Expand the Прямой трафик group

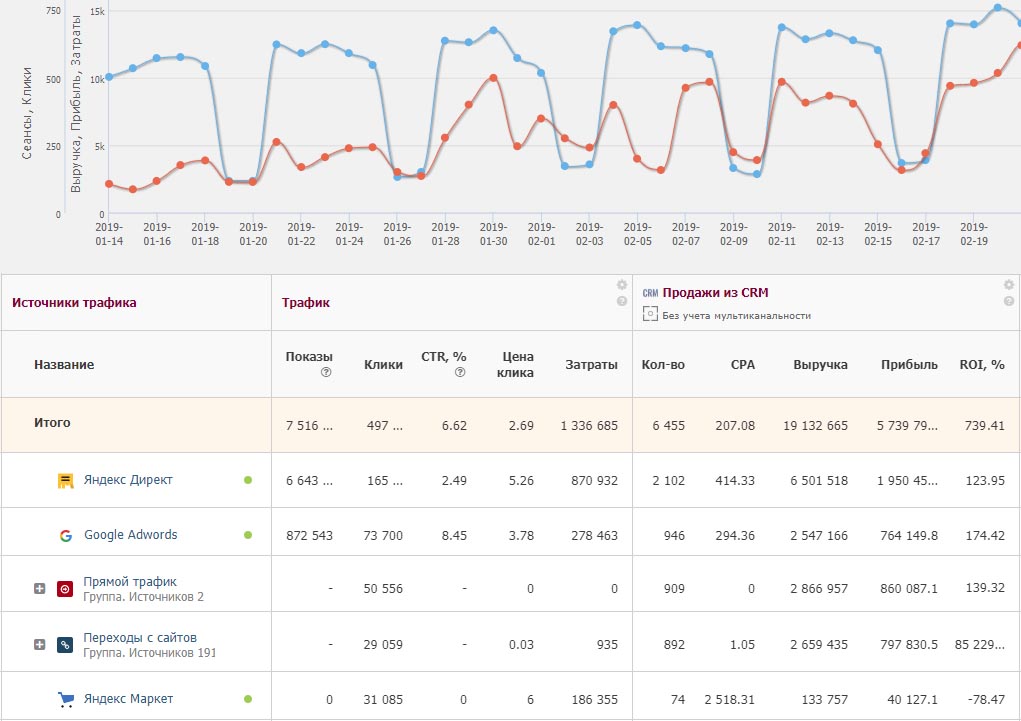(x=40, y=588)
